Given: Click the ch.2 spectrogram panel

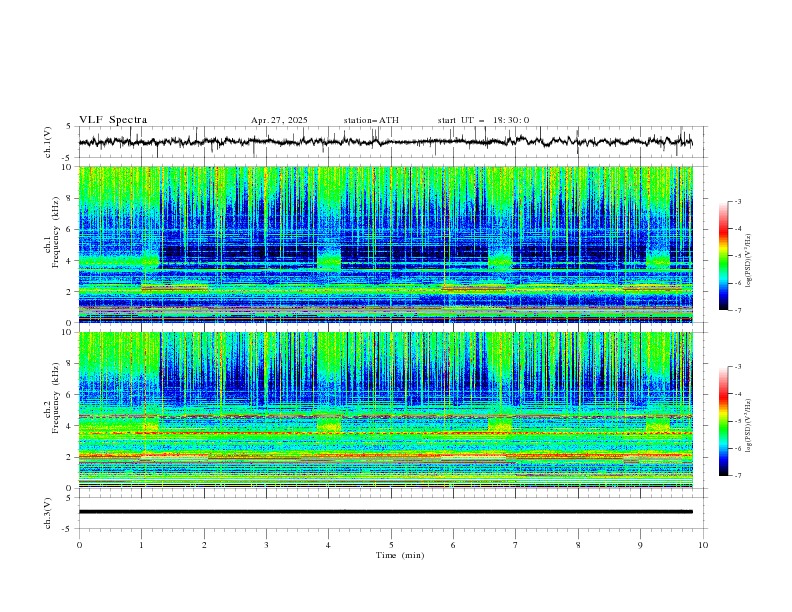Looking at the screenshot, I should click(x=385, y=410).
